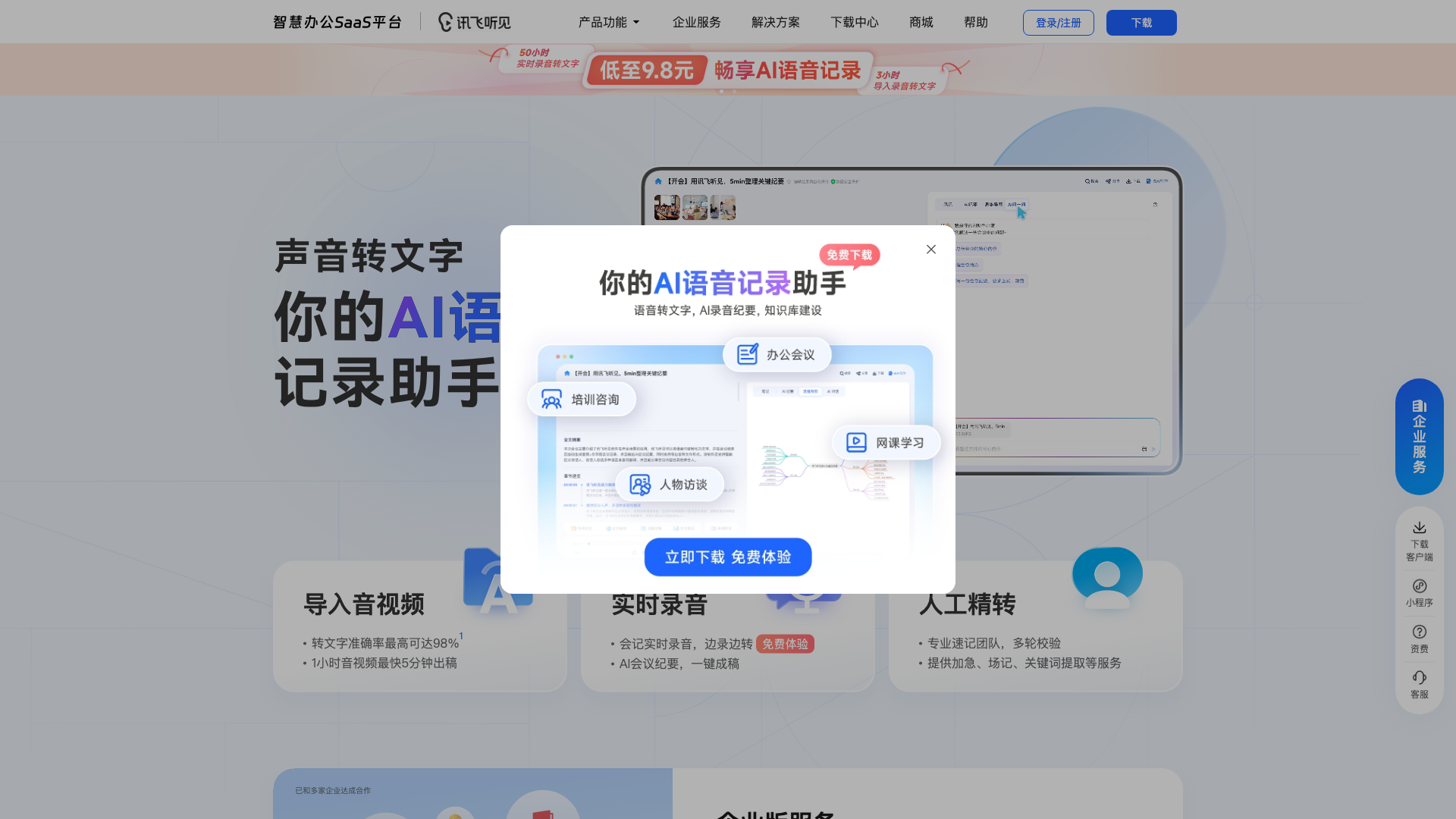Open 解决方案 in the top navigation
This screenshot has width=1456, height=819.
(776, 23)
